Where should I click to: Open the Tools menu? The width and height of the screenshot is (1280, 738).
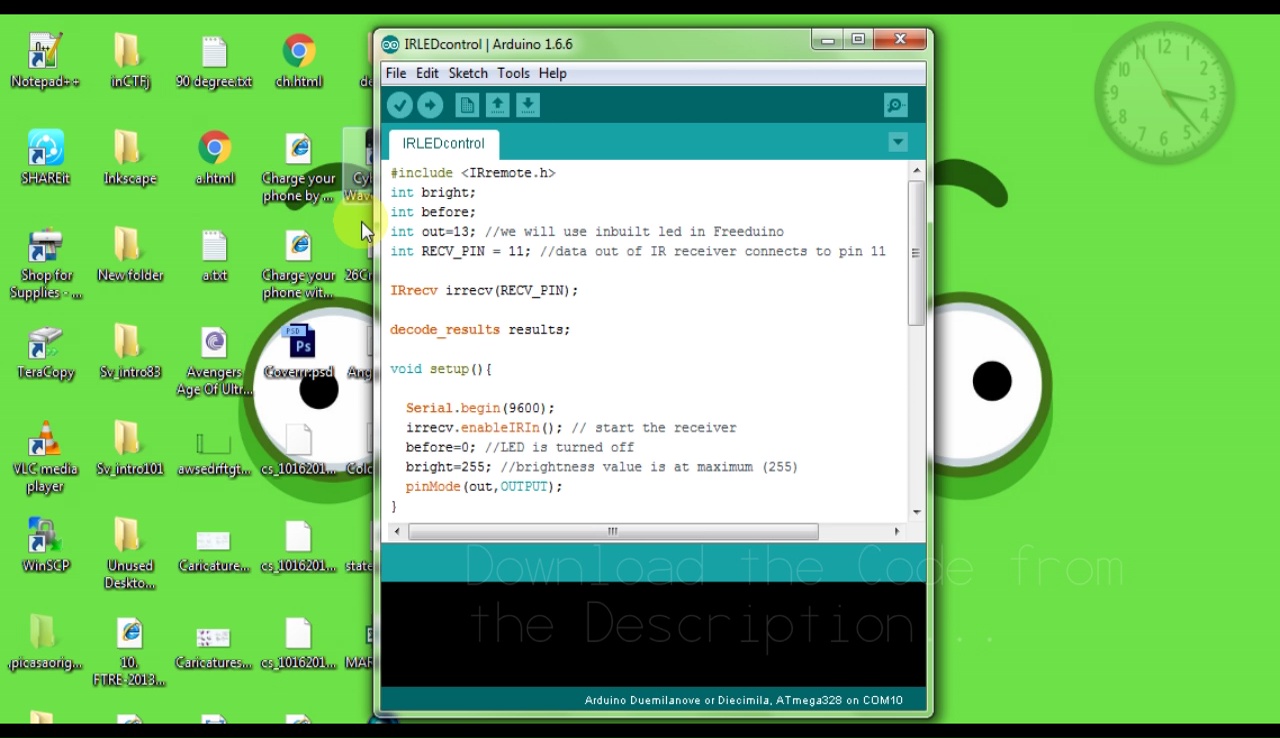pos(513,73)
